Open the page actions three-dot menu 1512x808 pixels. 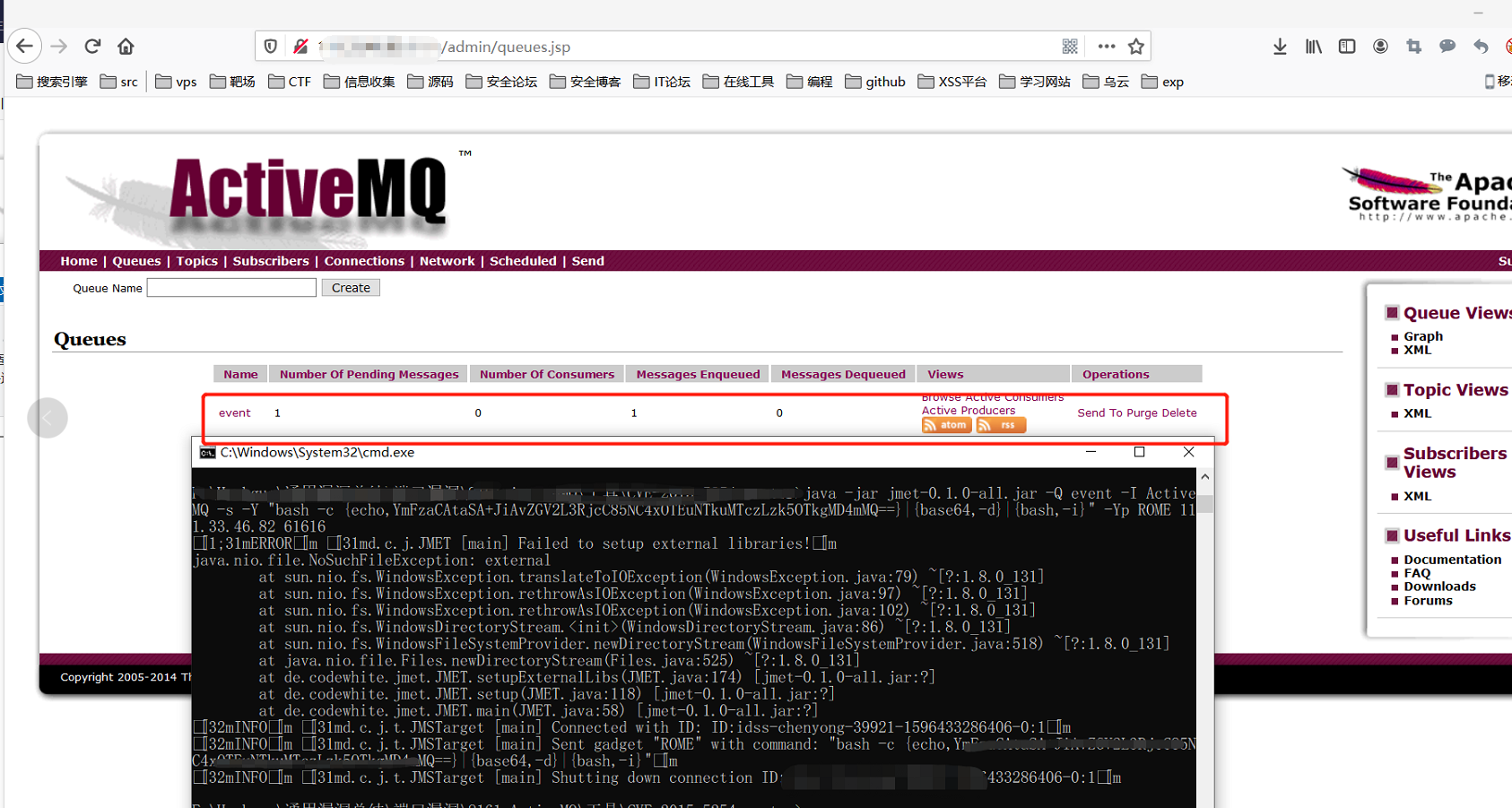click(x=1107, y=47)
